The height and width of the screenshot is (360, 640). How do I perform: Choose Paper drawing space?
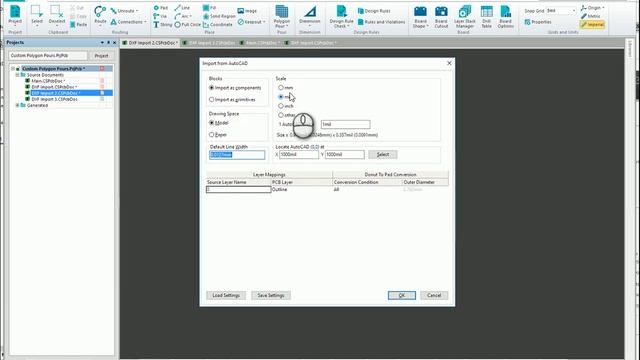(218, 135)
